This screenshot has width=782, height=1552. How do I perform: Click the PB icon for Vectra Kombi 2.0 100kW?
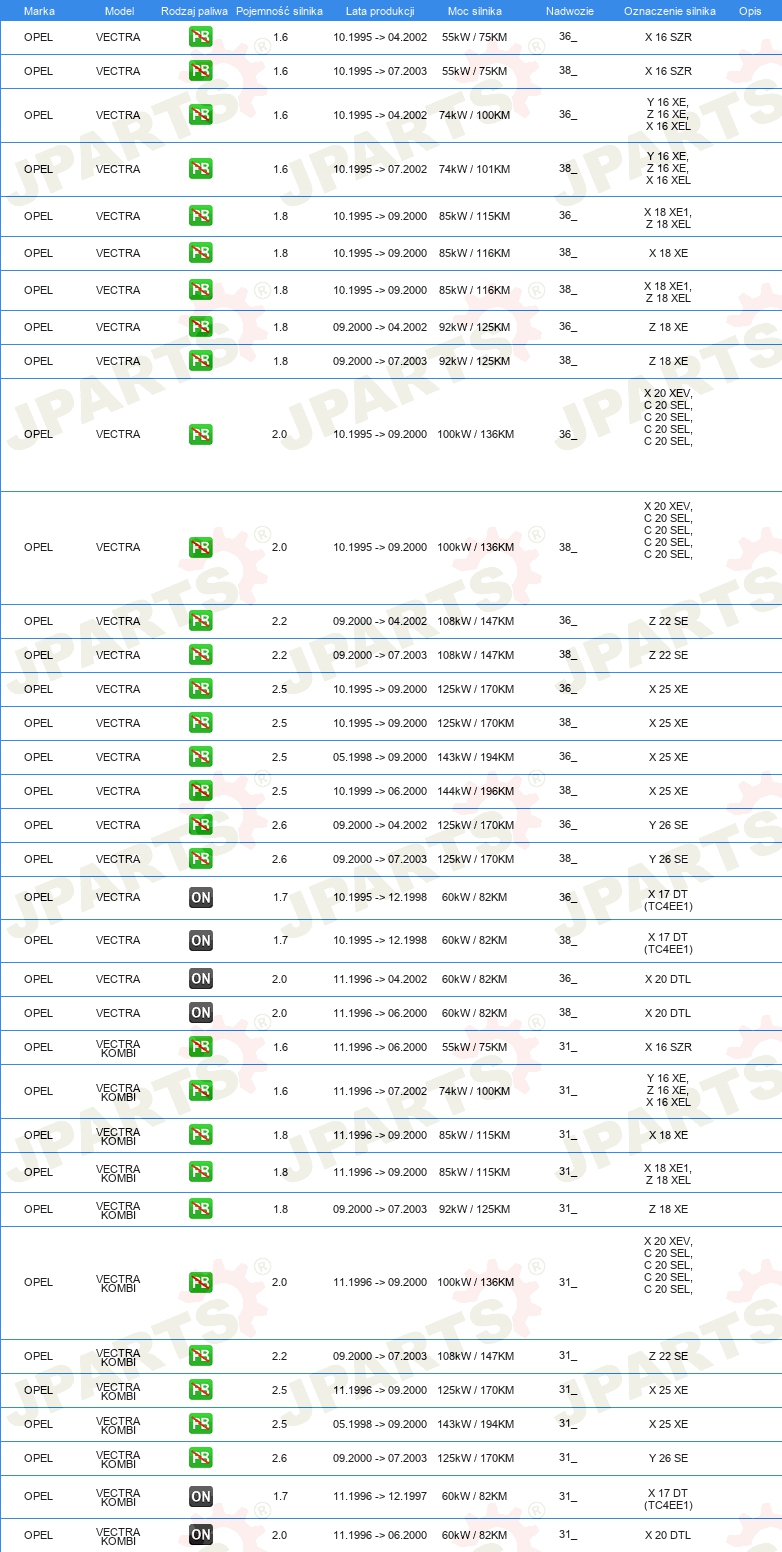201,1283
